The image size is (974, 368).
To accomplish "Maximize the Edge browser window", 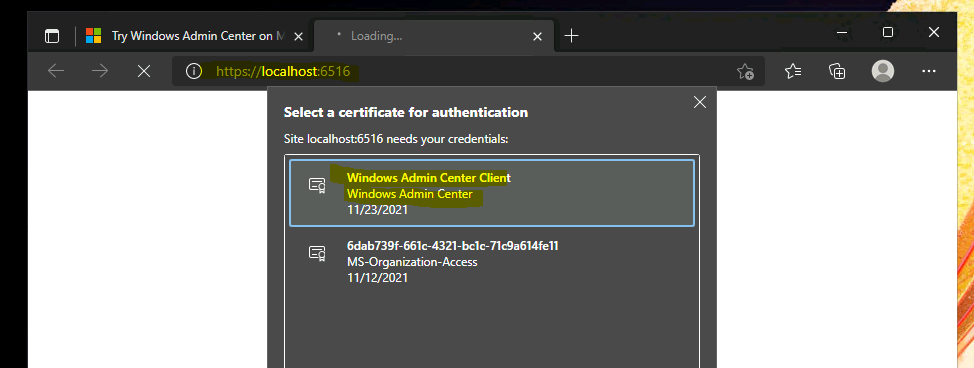I will pos(888,32).
